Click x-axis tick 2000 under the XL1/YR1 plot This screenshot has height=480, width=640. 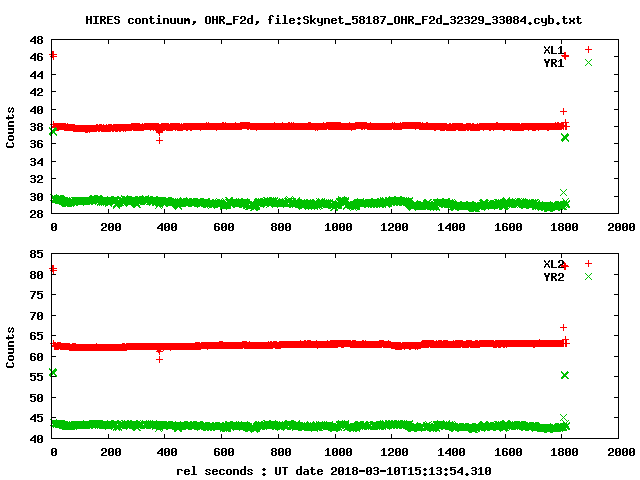pyautogui.click(x=621, y=227)
